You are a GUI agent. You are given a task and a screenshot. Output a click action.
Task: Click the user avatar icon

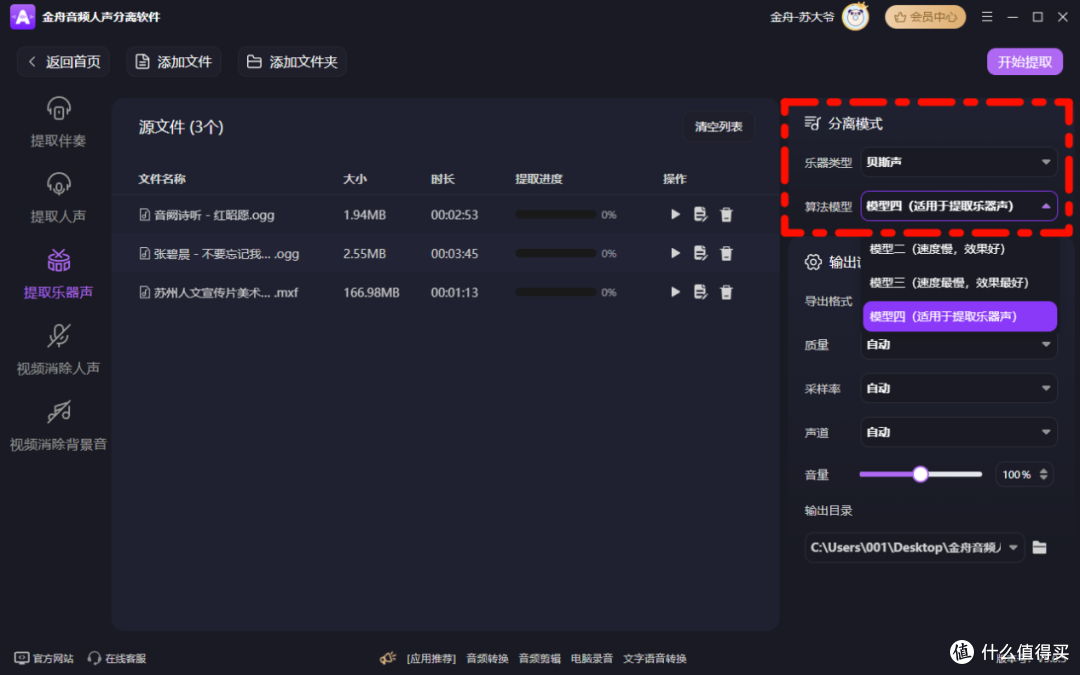point(855,17)
